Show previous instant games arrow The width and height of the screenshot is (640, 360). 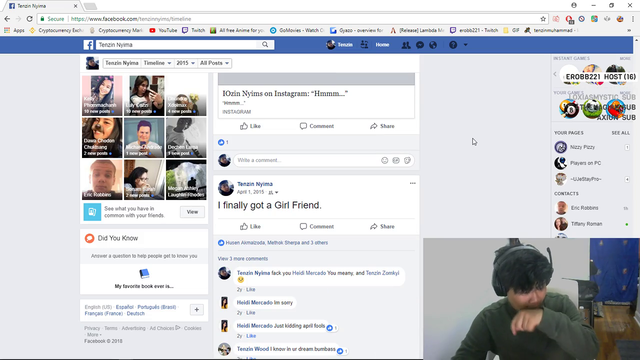coord(555,74)
